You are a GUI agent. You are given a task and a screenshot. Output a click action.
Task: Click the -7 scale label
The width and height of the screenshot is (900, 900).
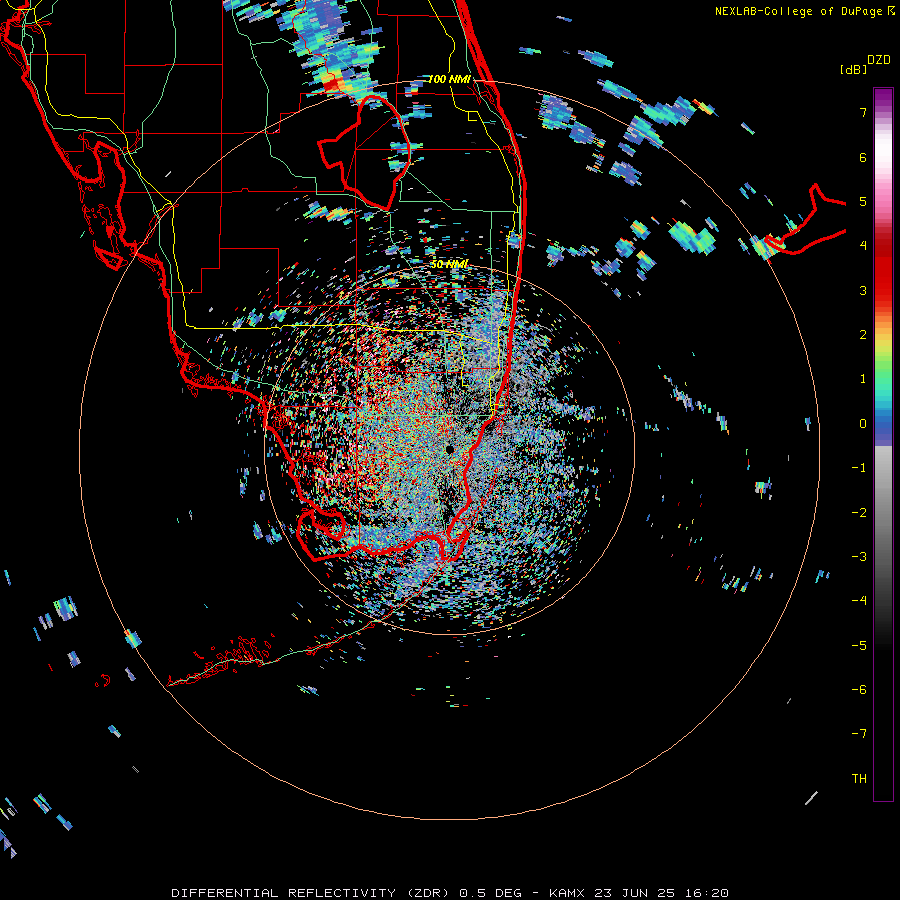tap(859, 734)
